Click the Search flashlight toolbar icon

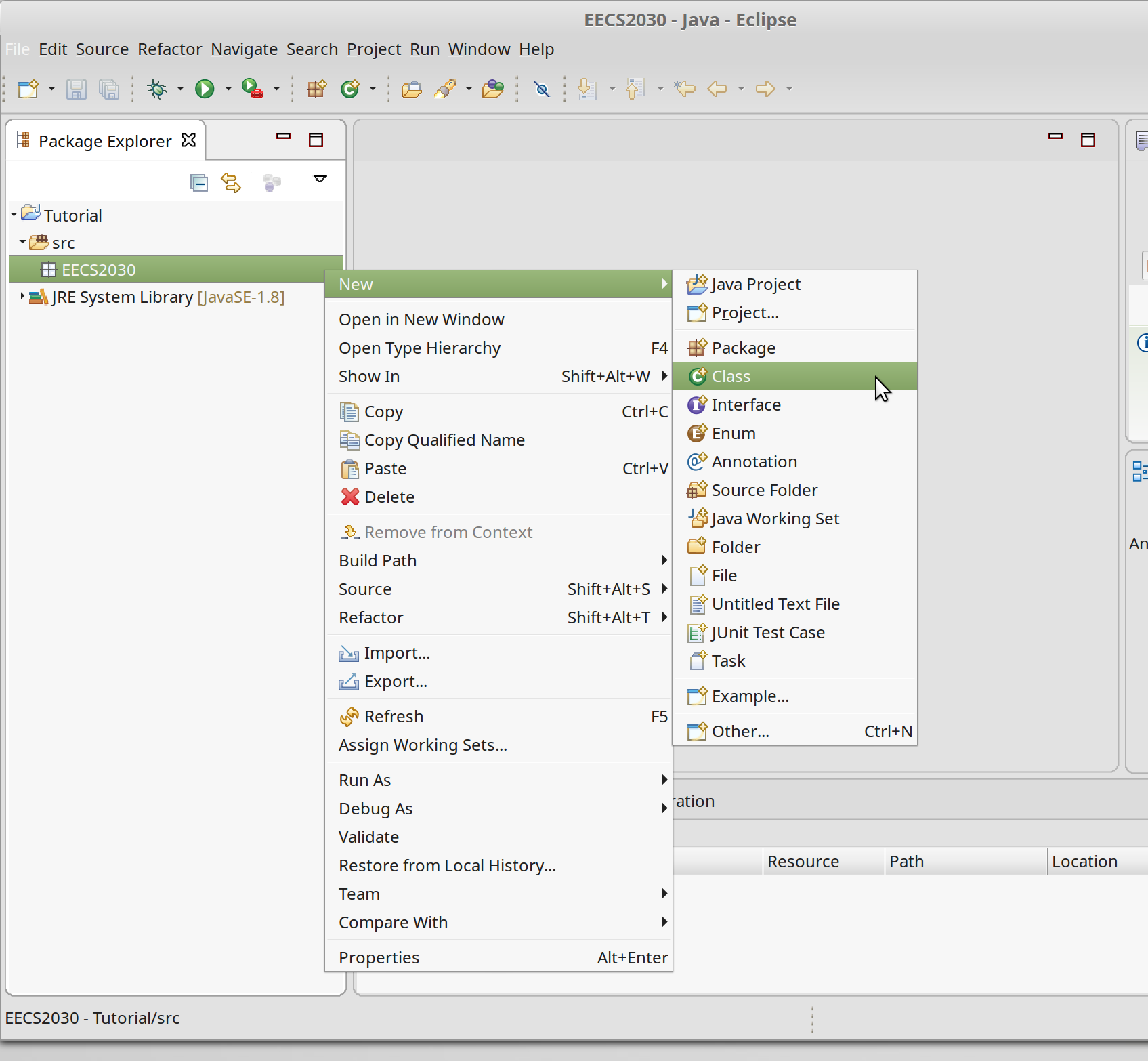click(446, 89)
